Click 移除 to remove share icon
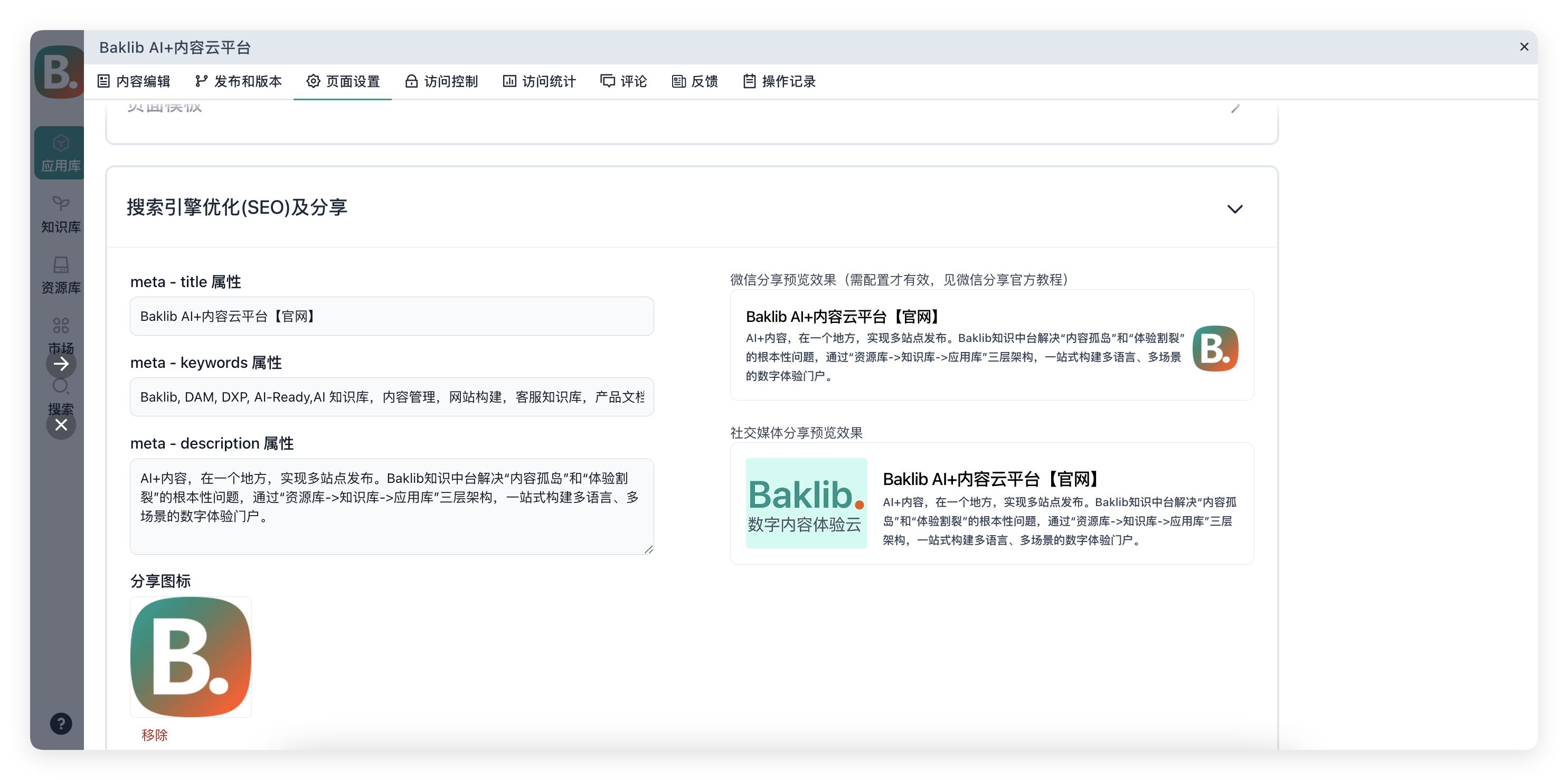Image resolution: width=1568 pixels, height=780 pixels. (154, 735)
